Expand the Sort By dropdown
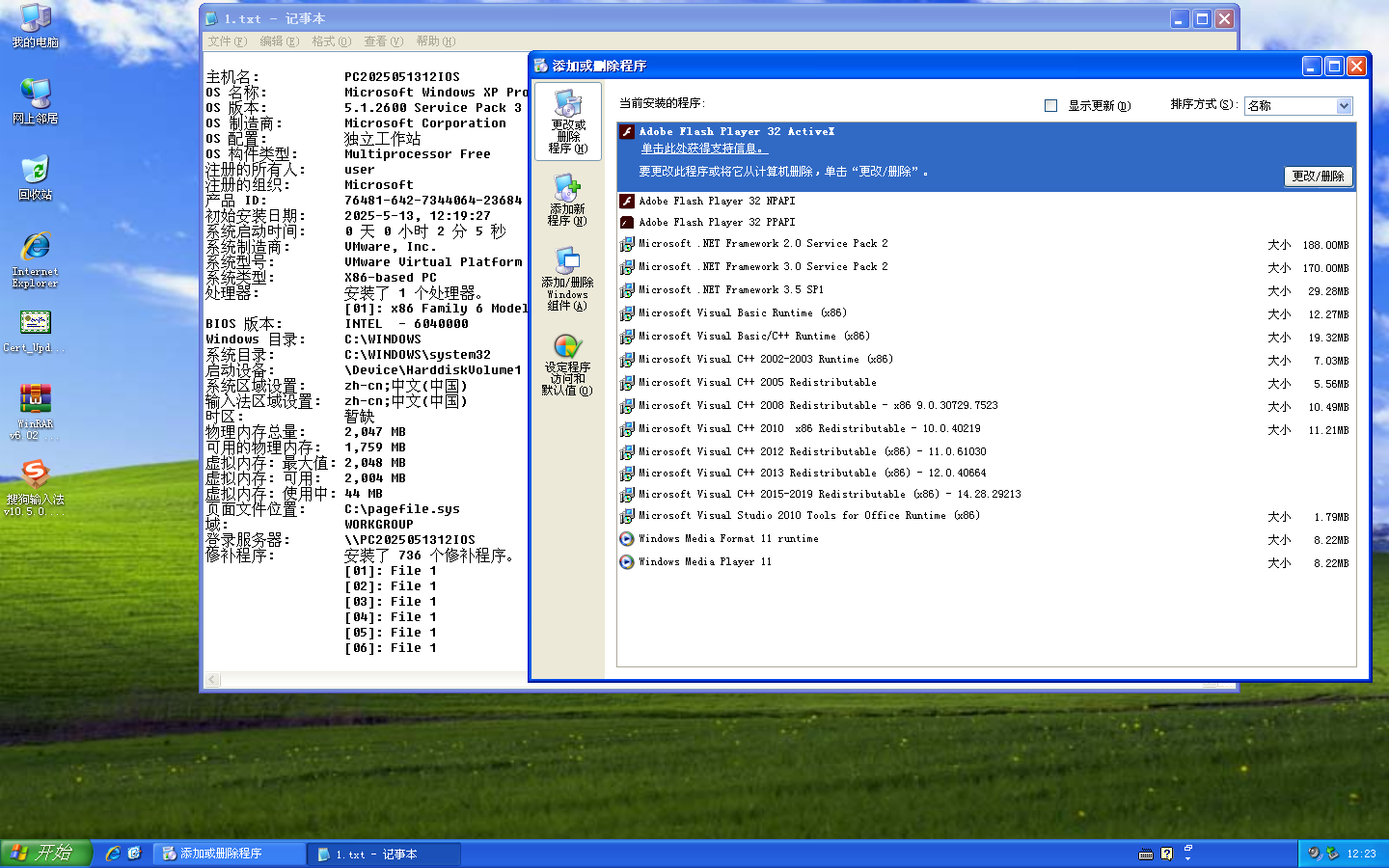 (x=1344, y=106)
